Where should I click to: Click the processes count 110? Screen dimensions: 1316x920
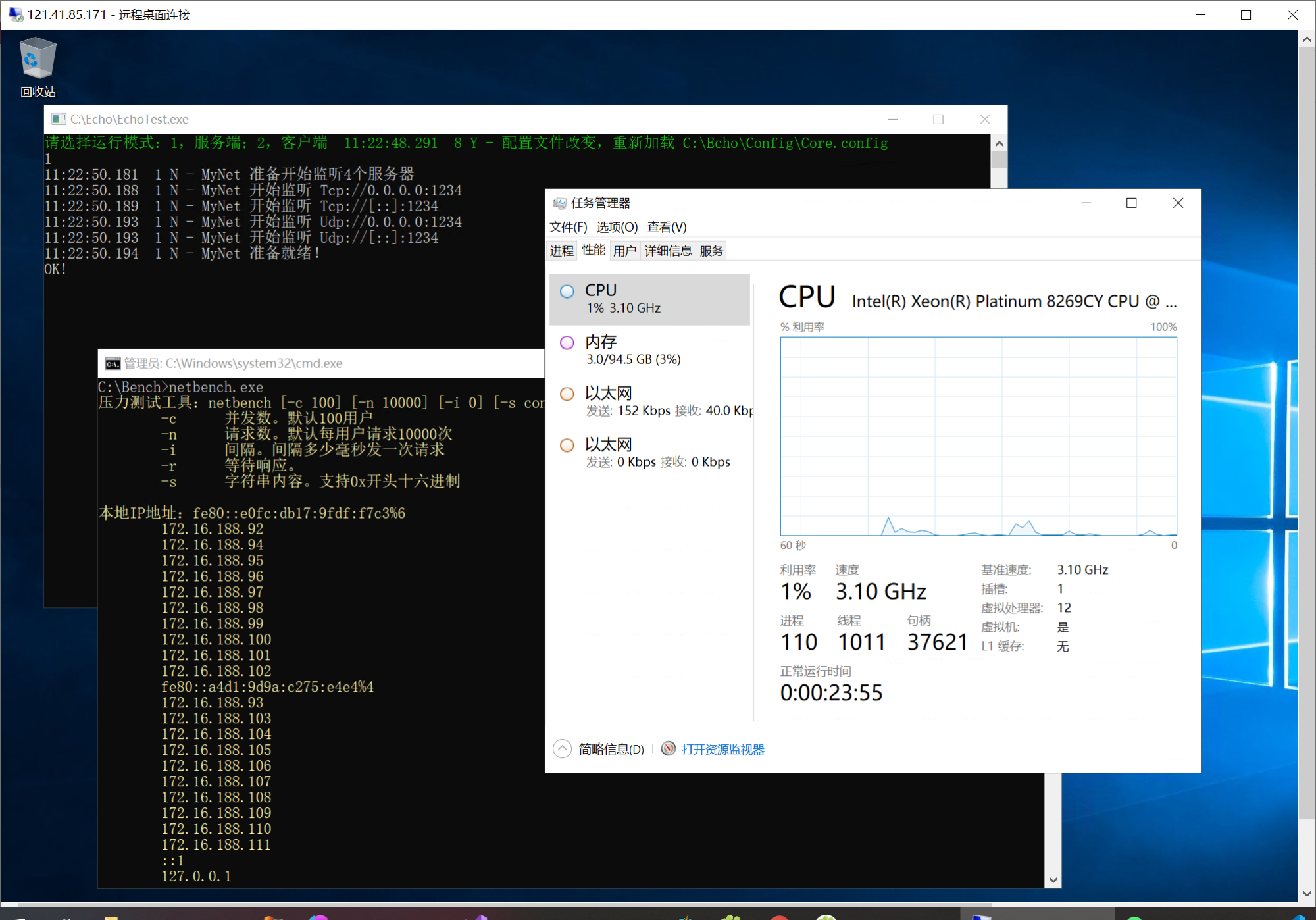pyautogui.click(x=799, y=642)
